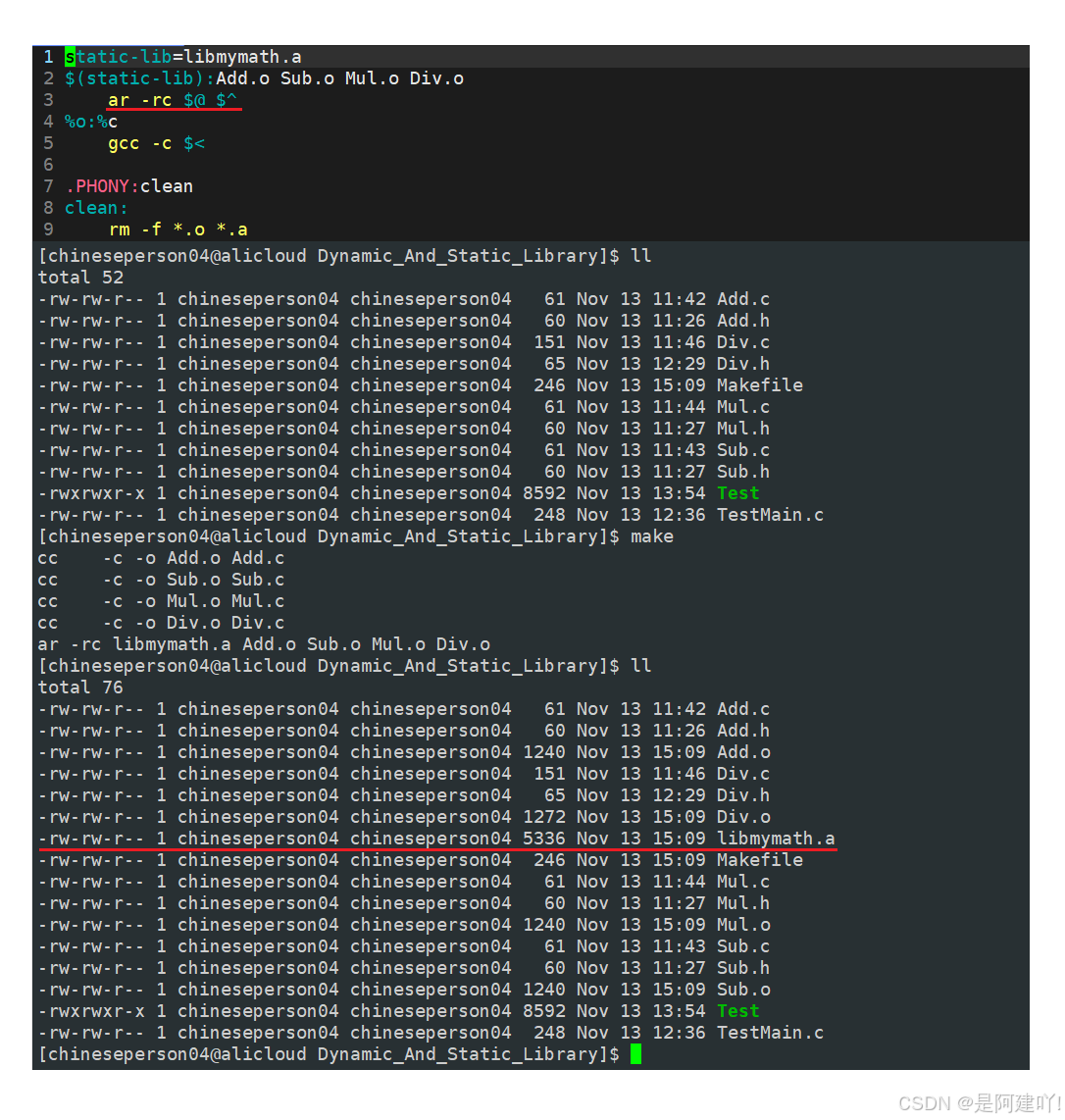Click 'Sub.h' in the first listing

point(743,472)
